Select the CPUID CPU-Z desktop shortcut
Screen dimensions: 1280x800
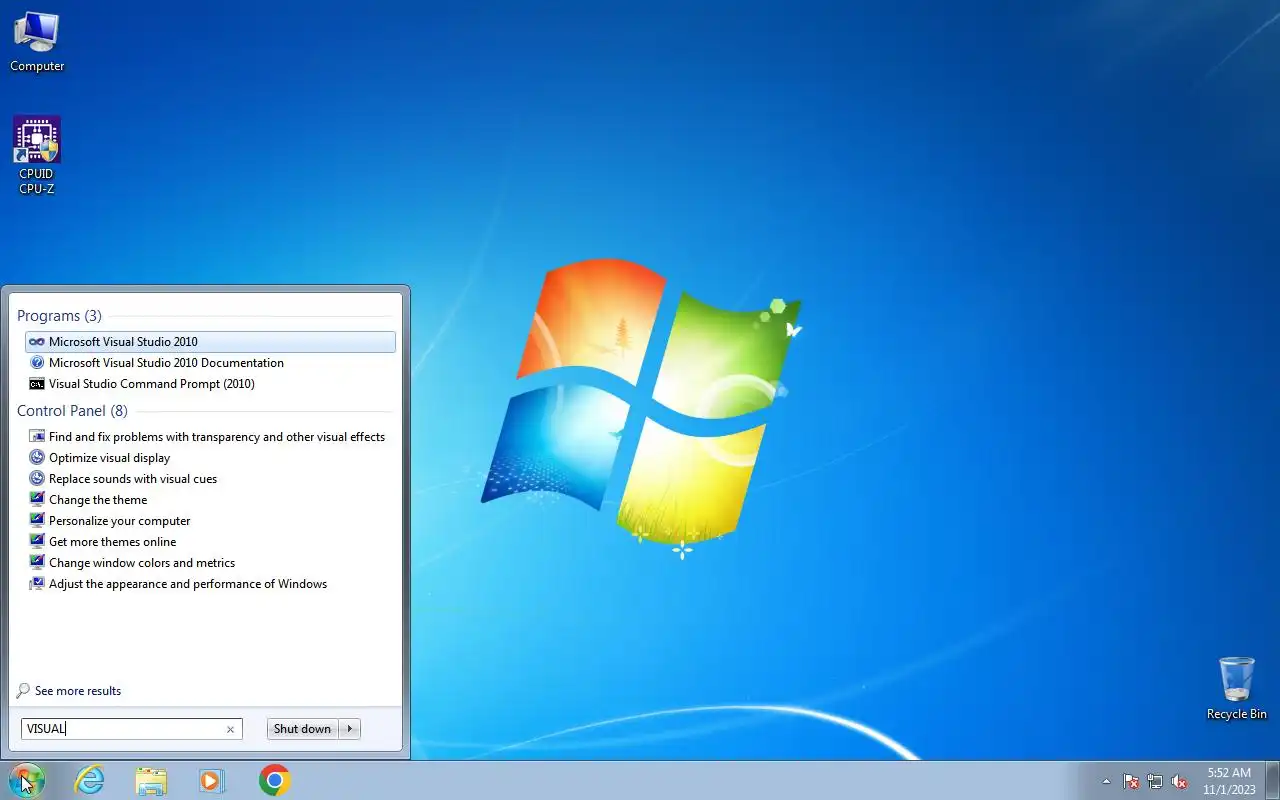pos(37,155)
